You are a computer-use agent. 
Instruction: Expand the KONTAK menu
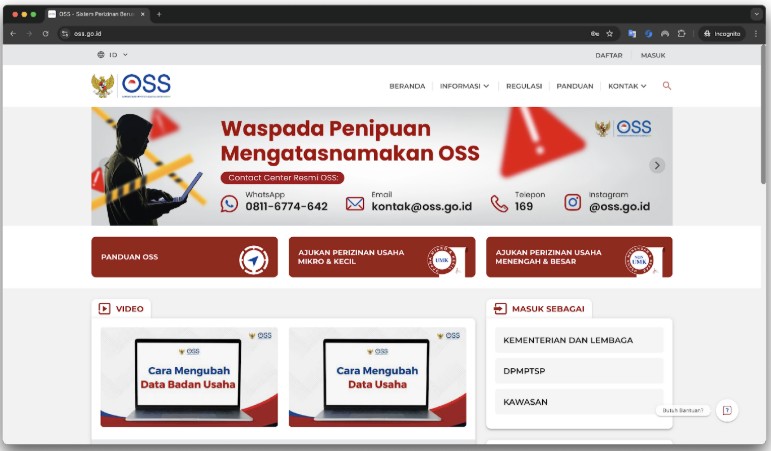point(627,86)
